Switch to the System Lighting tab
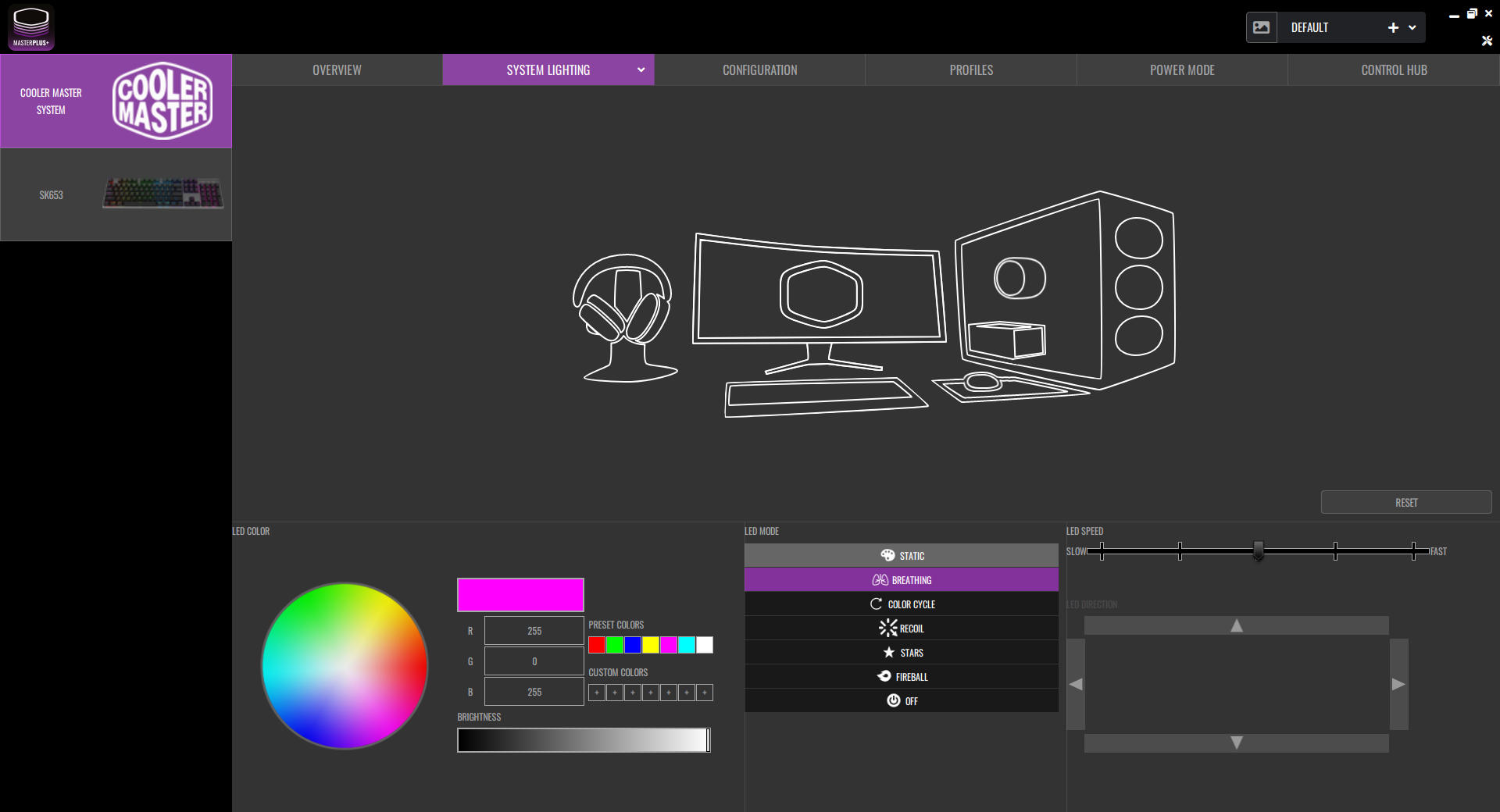Image resolution: width=1500 pixels, height=812 pixels. click(548, 70)
